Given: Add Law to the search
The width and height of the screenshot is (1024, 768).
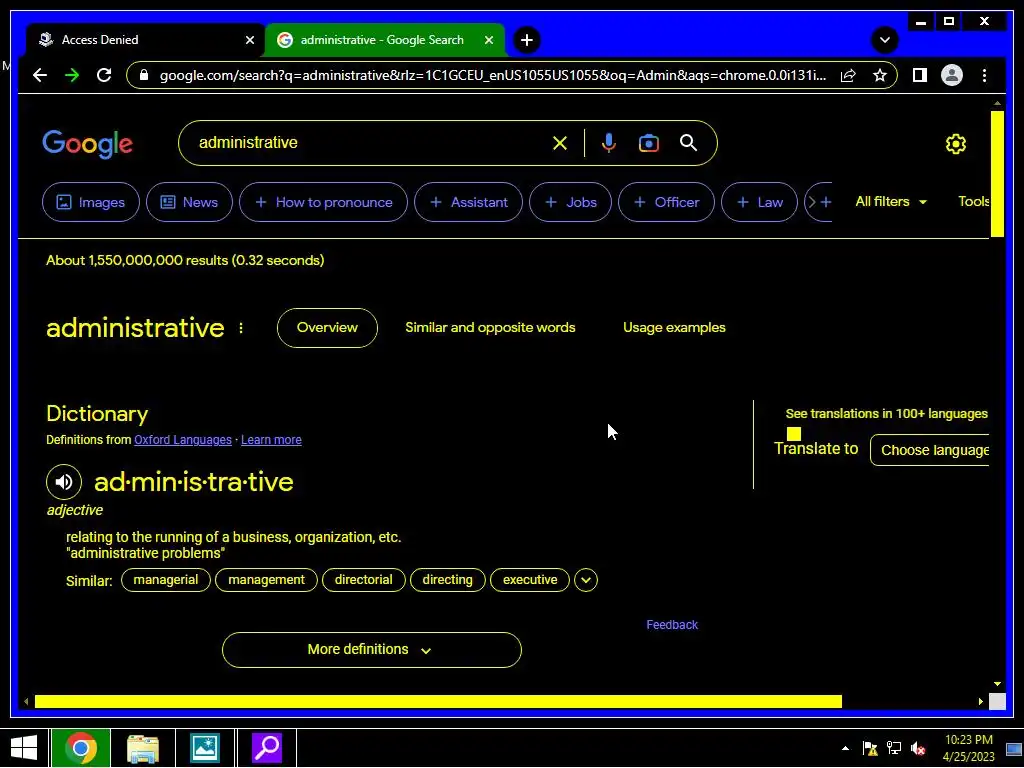Looking at the screenshot, I should tap(760, 202).
